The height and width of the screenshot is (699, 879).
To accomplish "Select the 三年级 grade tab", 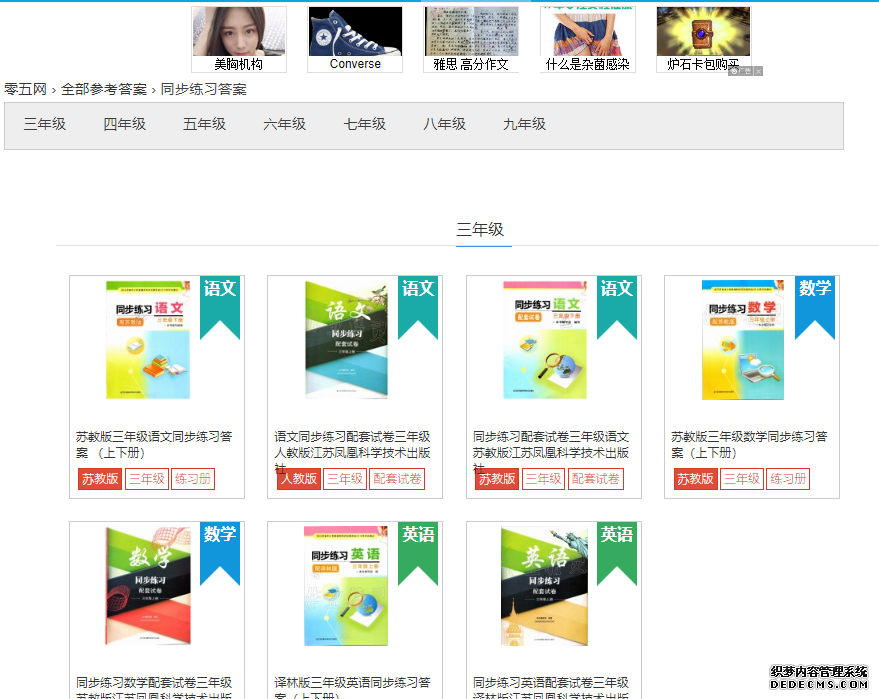I will tap(45, 124).
